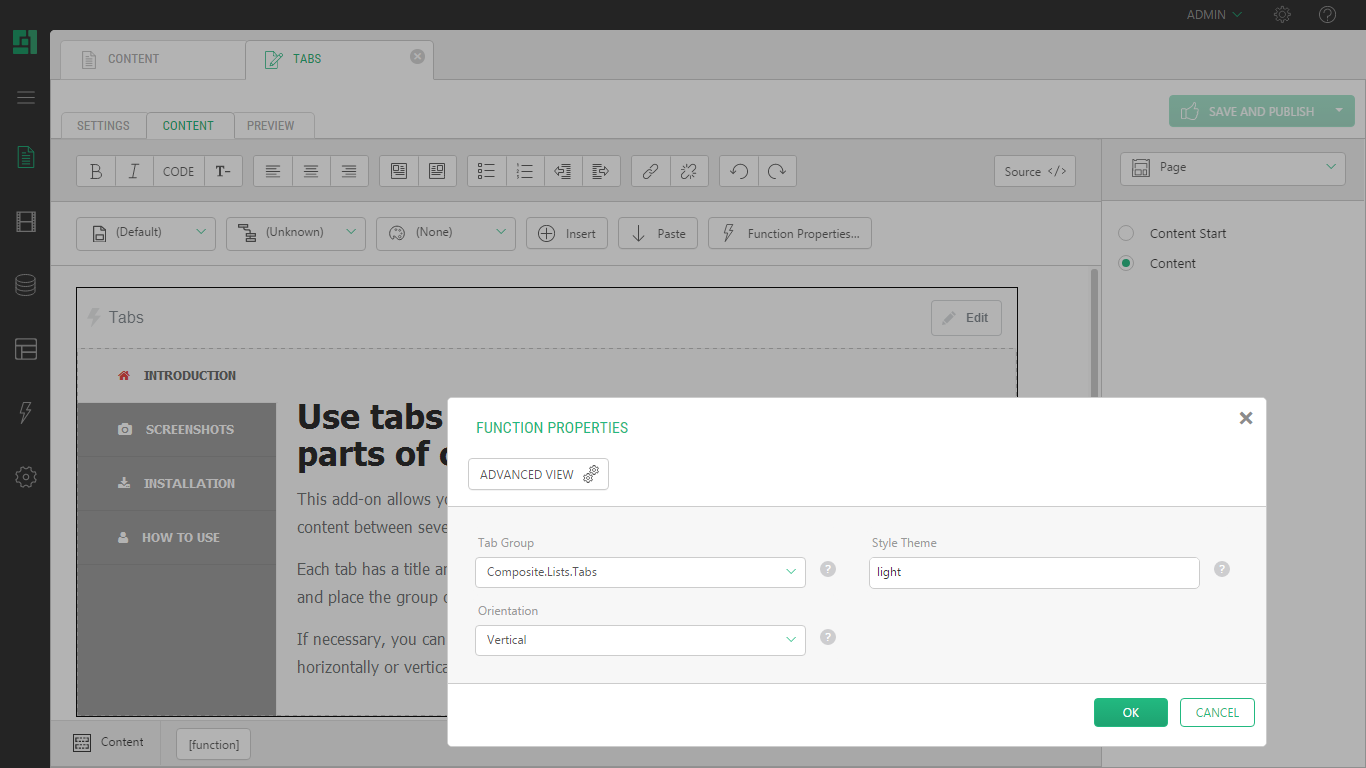This screenshot has height=768, width=1366.
Task: Click the Italic formatting icon
Action: pyautogui.click(x=134, y=171)
